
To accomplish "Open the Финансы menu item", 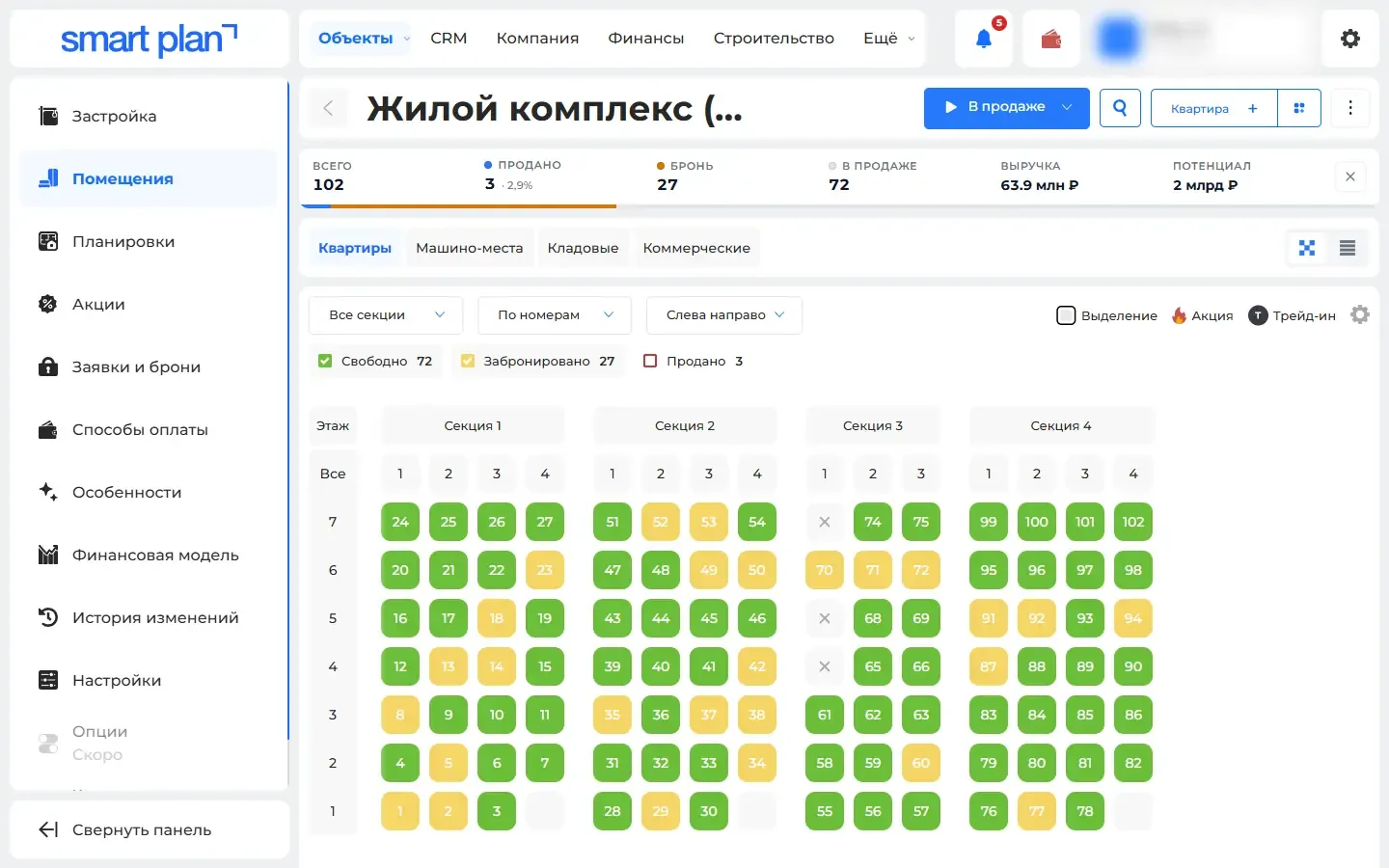I will click(x=646, y=39).
